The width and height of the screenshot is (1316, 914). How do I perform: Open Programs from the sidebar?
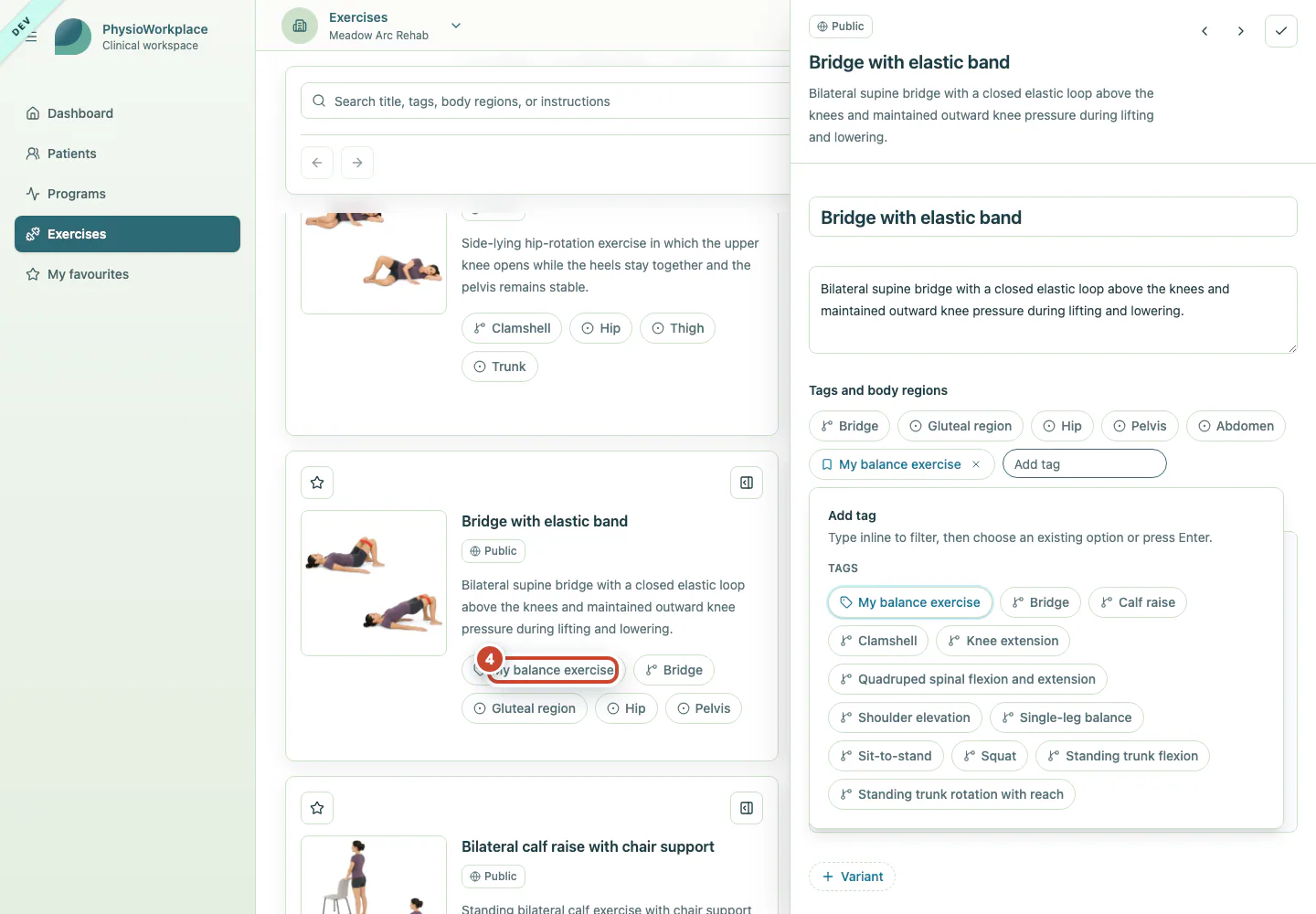[127, 194]
